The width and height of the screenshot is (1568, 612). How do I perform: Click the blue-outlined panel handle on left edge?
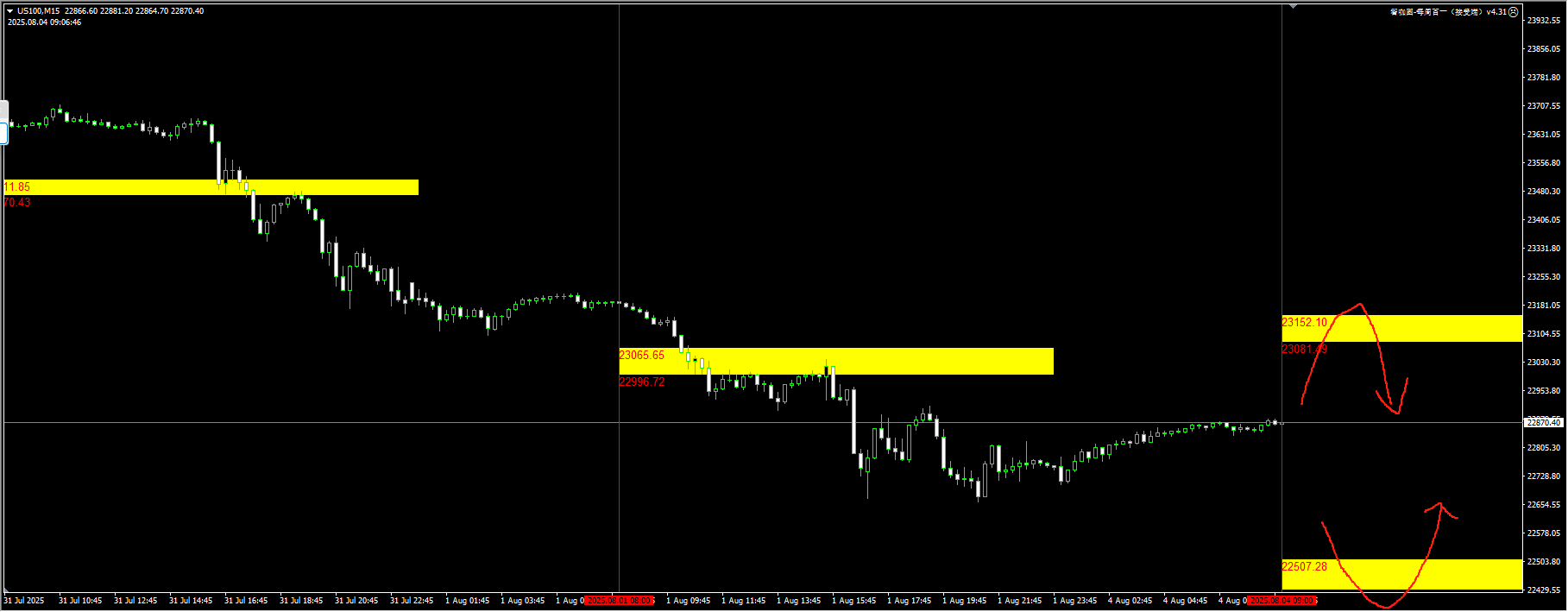[3, 132]
